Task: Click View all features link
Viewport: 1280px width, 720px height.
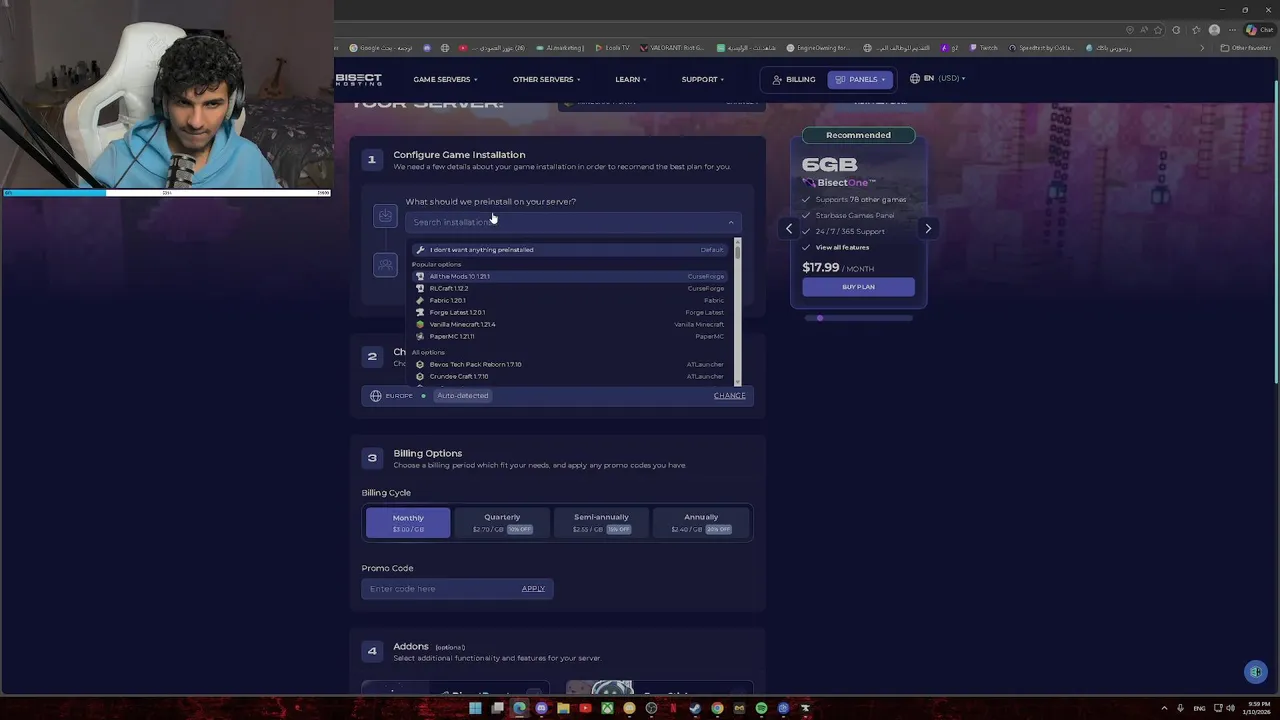Action: click(x=842, y=247)
